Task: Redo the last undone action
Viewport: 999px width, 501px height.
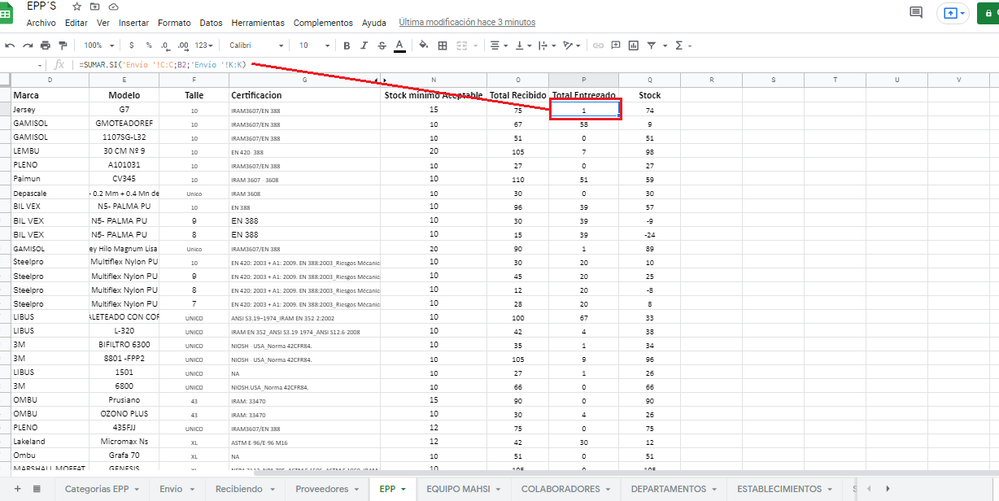Action: click(x=27, y=45)
